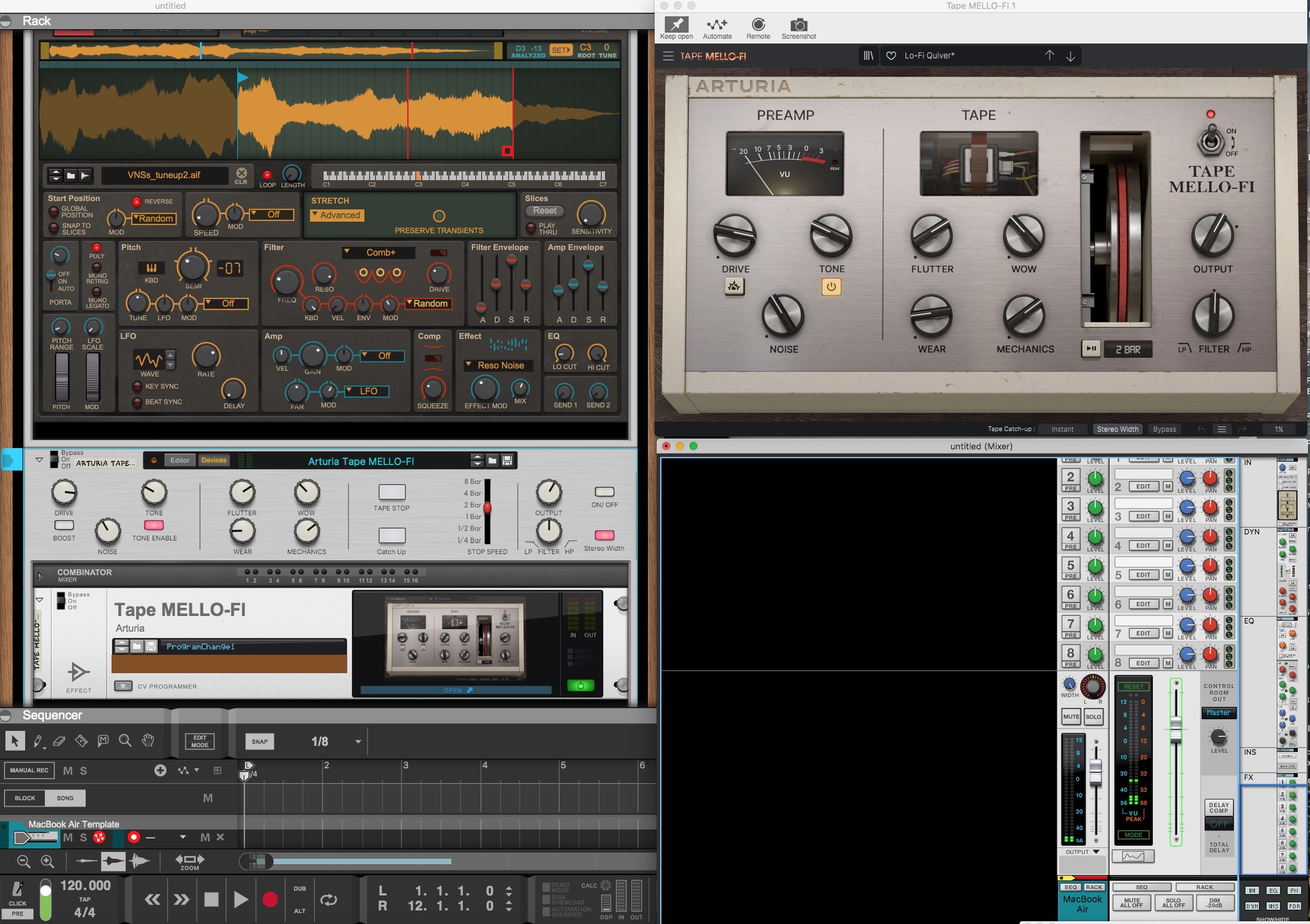Click the slices Reset button

tap(545, 211)
